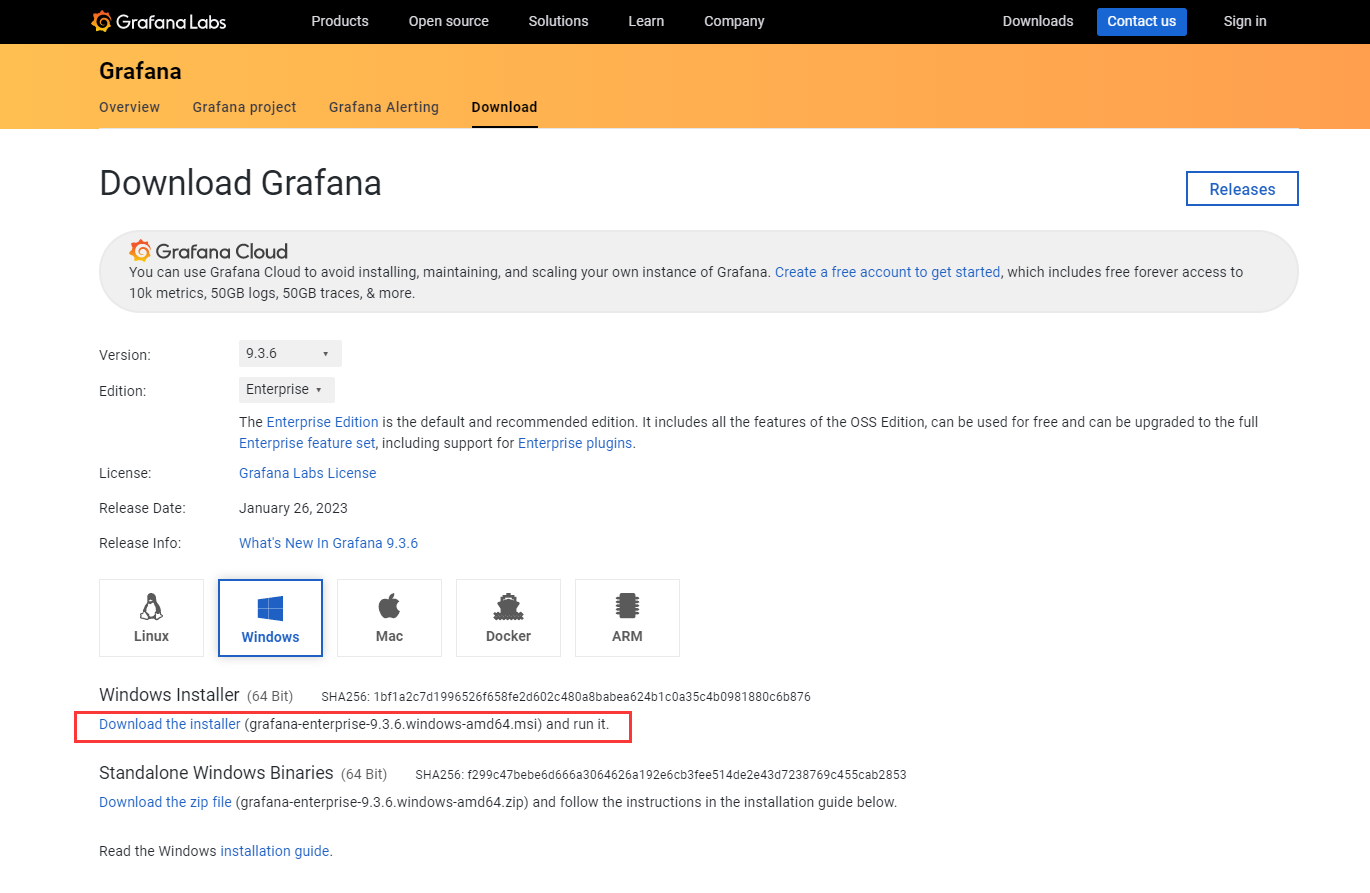Click the grafana-enterprise-9.3.6.windows-amd64.msi filename text

[393, 724]
